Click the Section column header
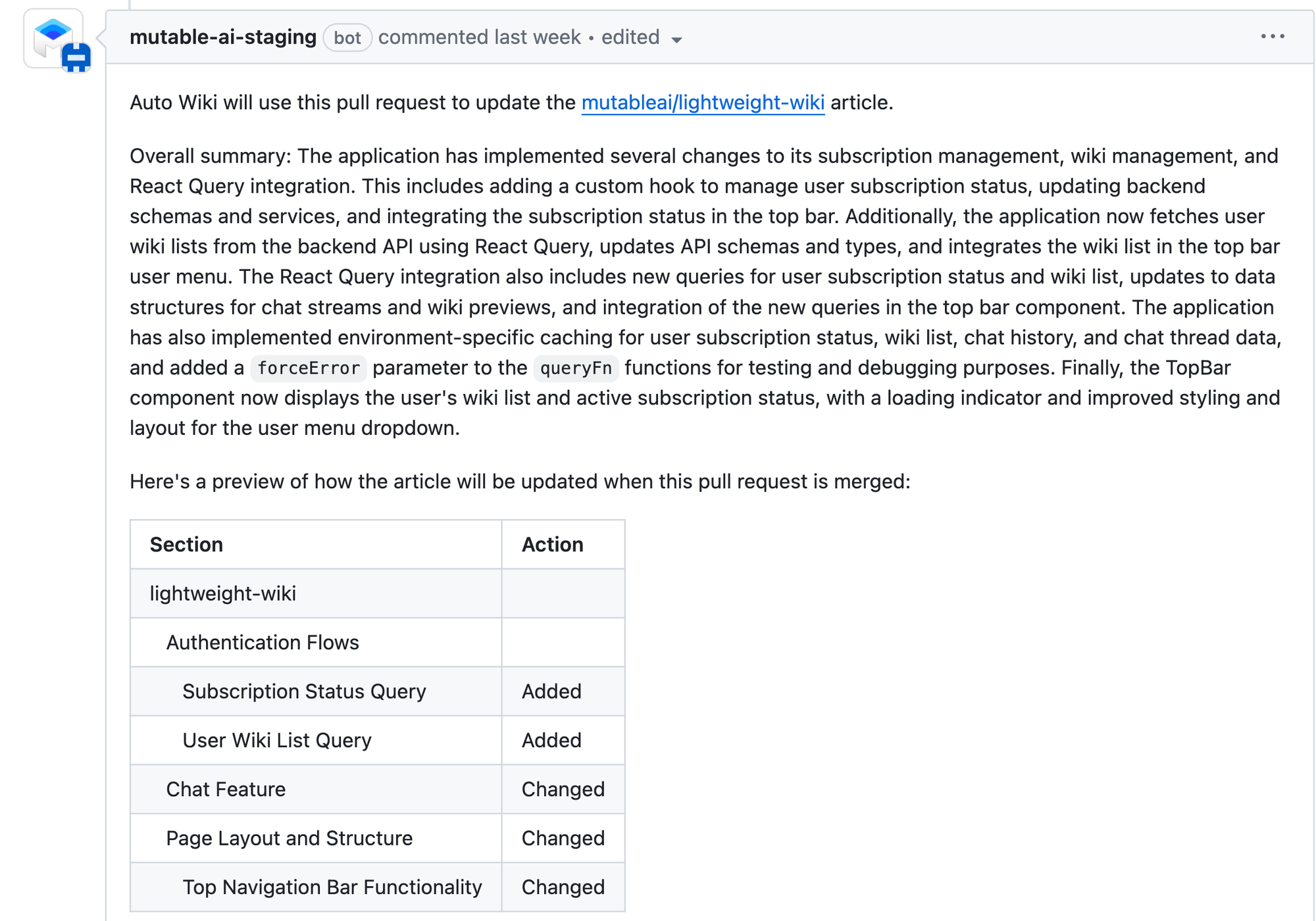Viewport: 1316px width, 921px height. click(x=186, y=545)
